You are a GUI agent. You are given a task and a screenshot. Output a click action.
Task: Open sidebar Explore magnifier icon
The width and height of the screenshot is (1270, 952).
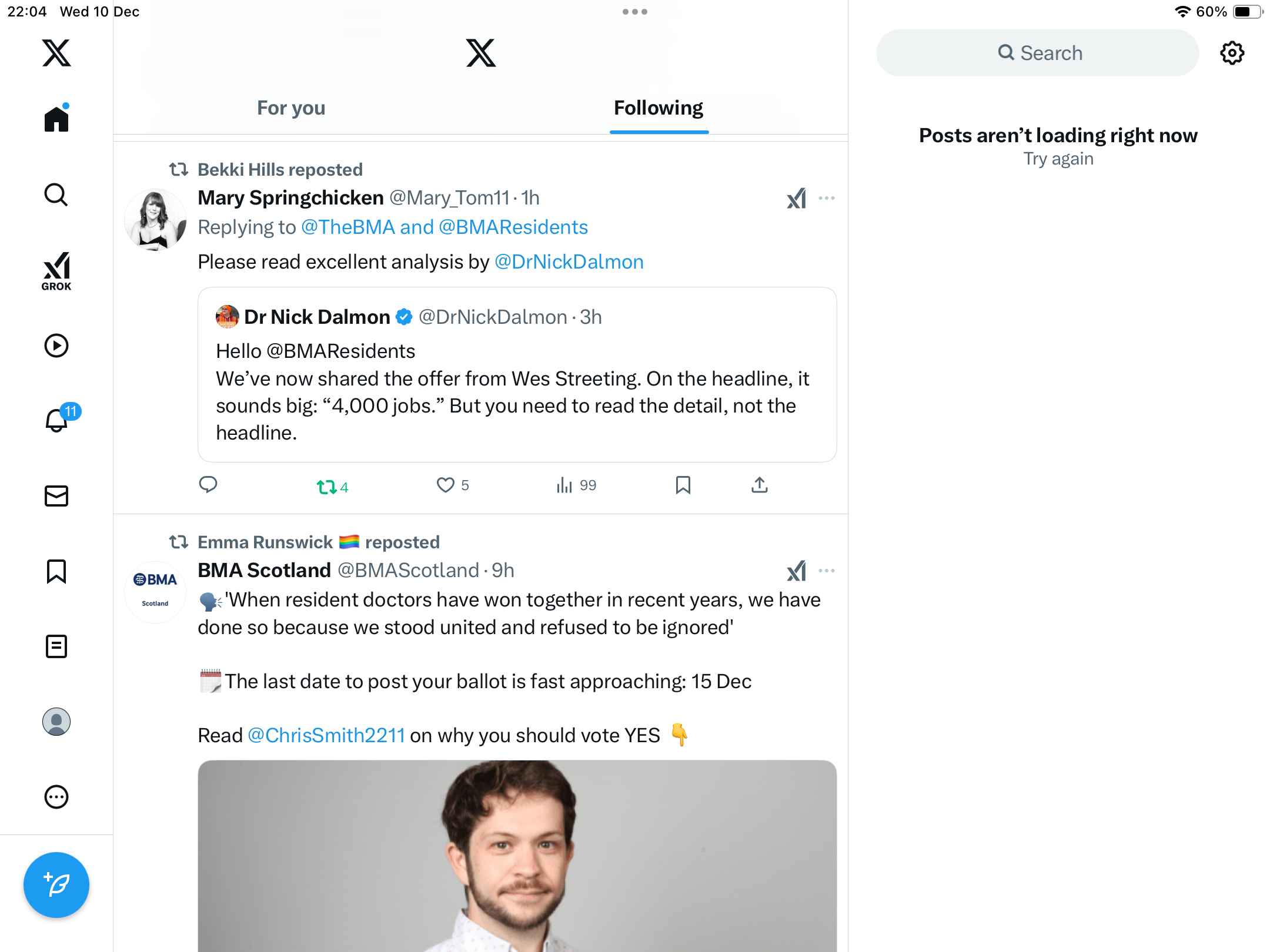pyautogui.click(x=56, y=195)
